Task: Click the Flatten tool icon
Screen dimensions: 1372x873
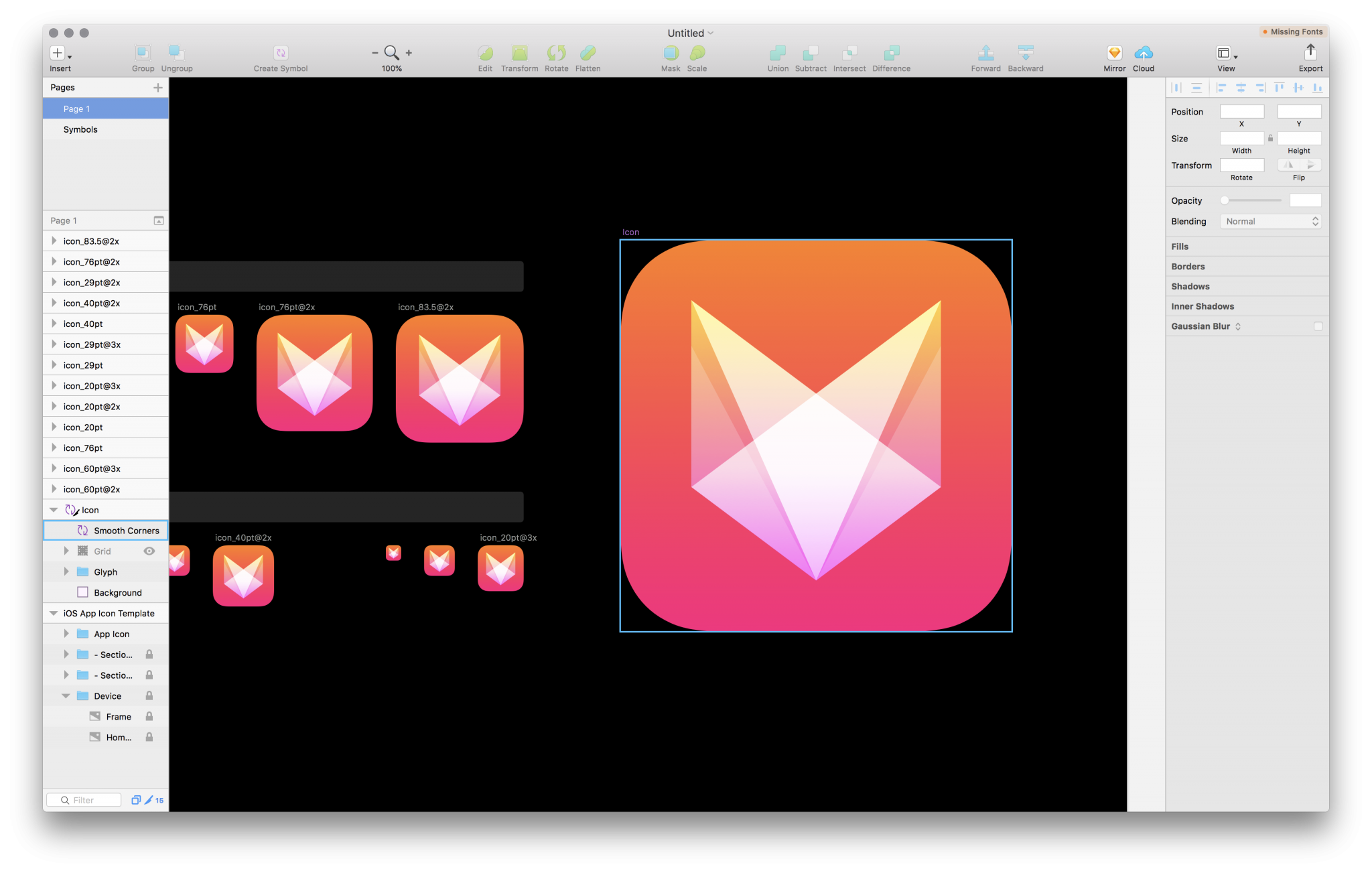Action: click(x=588, y=53)
